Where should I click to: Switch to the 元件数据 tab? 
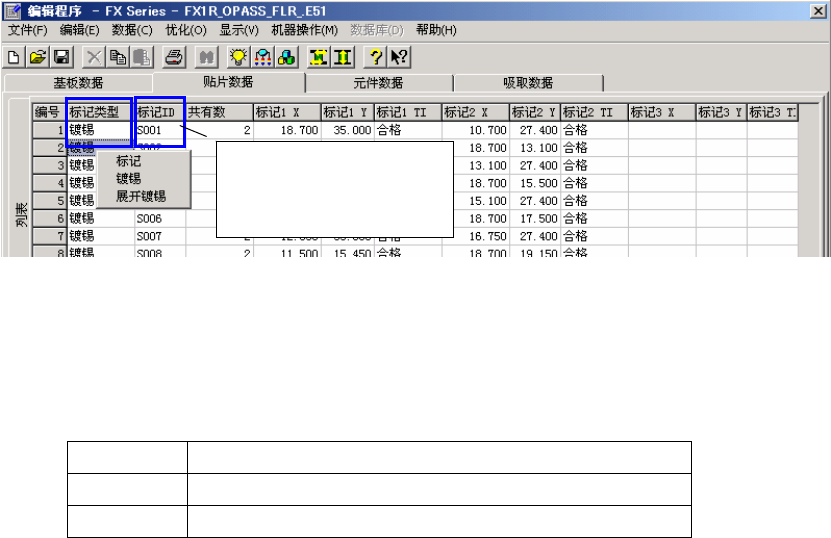(x=379, y=83)
